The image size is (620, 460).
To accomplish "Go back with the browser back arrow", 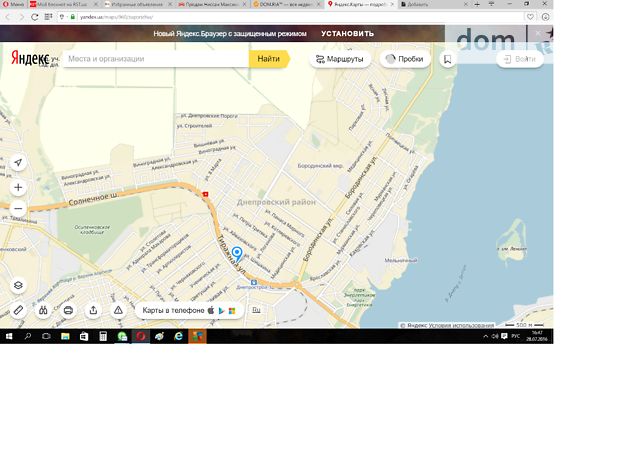I will click(x=8, y=17).
